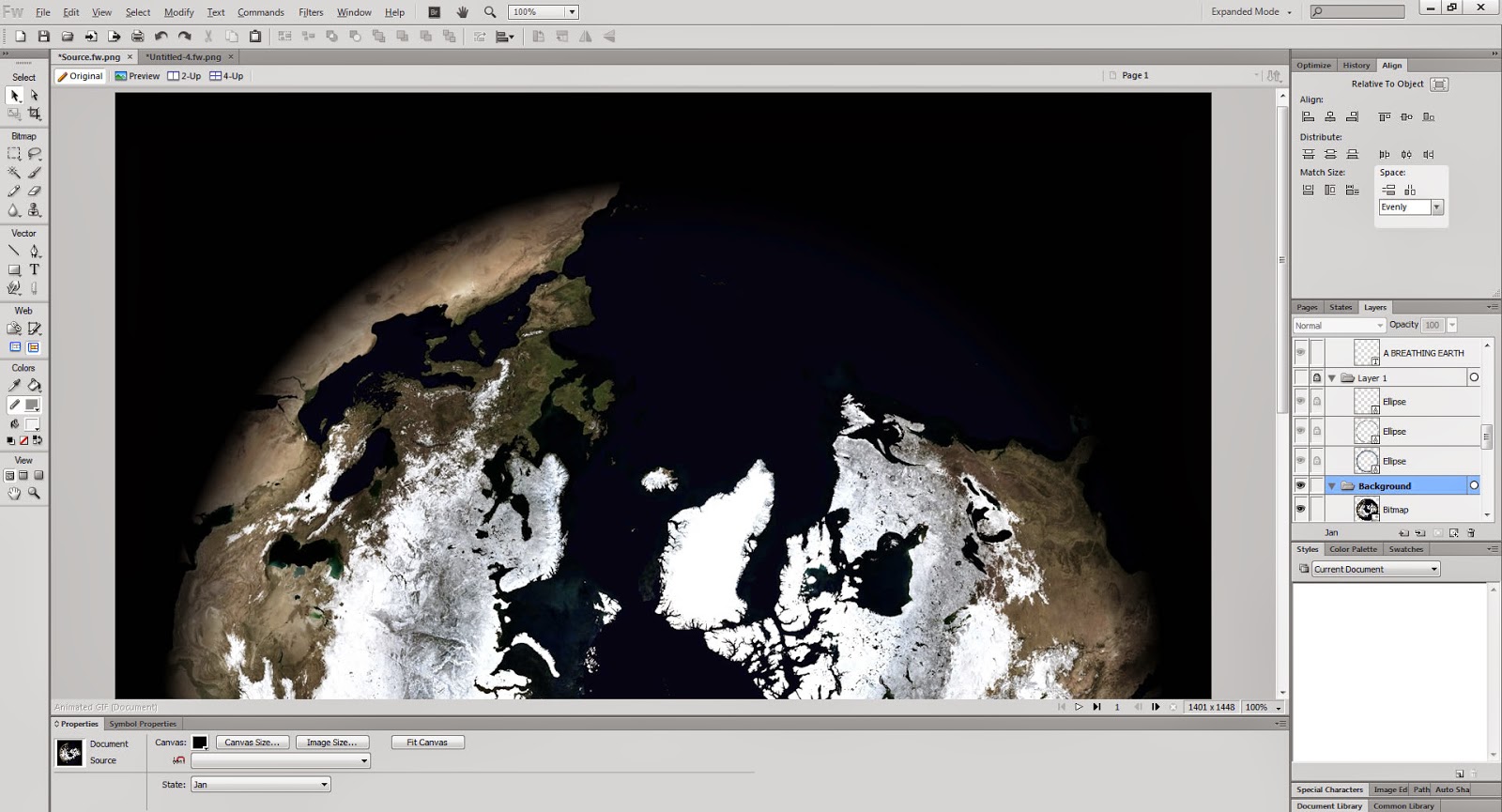The height and width of the screenshot is (812, 1502).
Task: Switch to the States tab
Action: 1341,307
